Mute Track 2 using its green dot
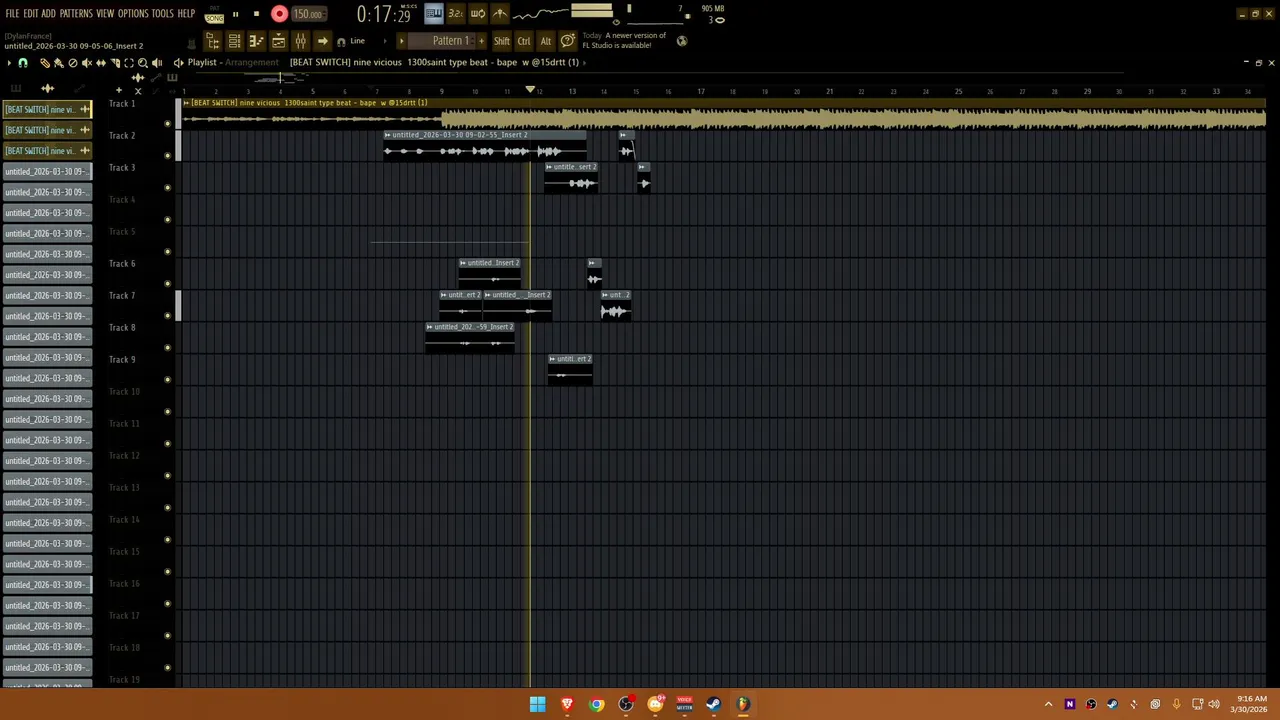The height and width of the screenshot is (720, 1280). pos(167,156)
